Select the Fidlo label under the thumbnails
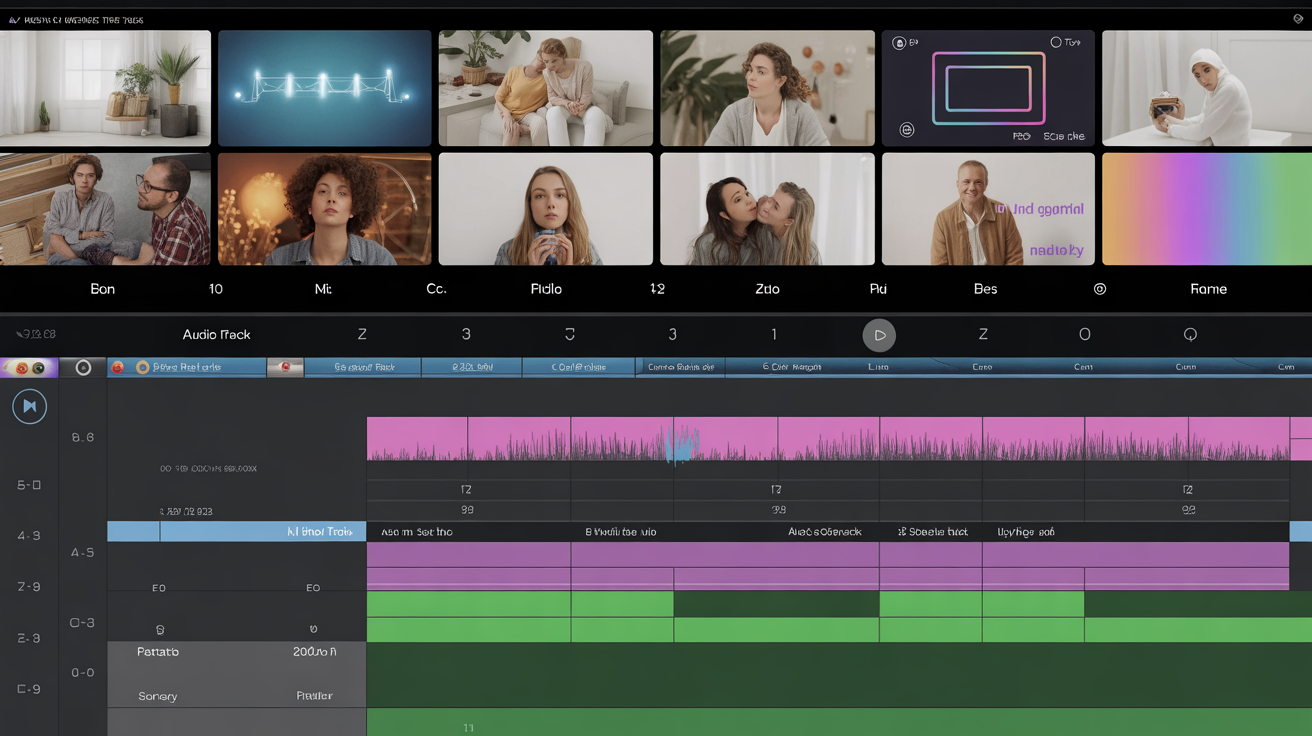The image size is (1312, 736). (546, 289)
